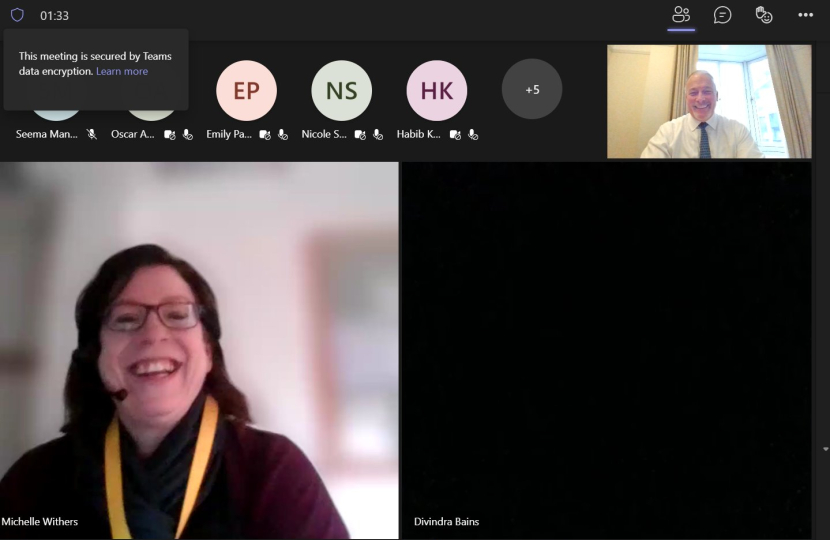Click the 01:33 meeting timer
The height and width of the screenshot is (540, 830).
pos(55,16)
